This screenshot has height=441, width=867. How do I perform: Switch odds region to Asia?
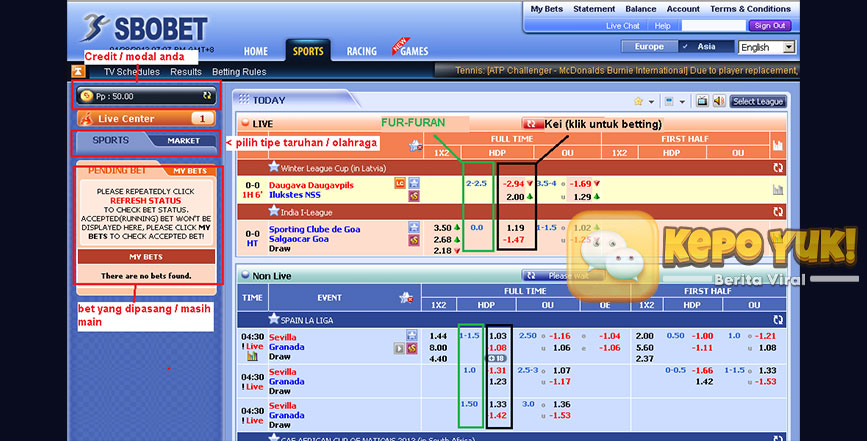(x=706, y=46)
